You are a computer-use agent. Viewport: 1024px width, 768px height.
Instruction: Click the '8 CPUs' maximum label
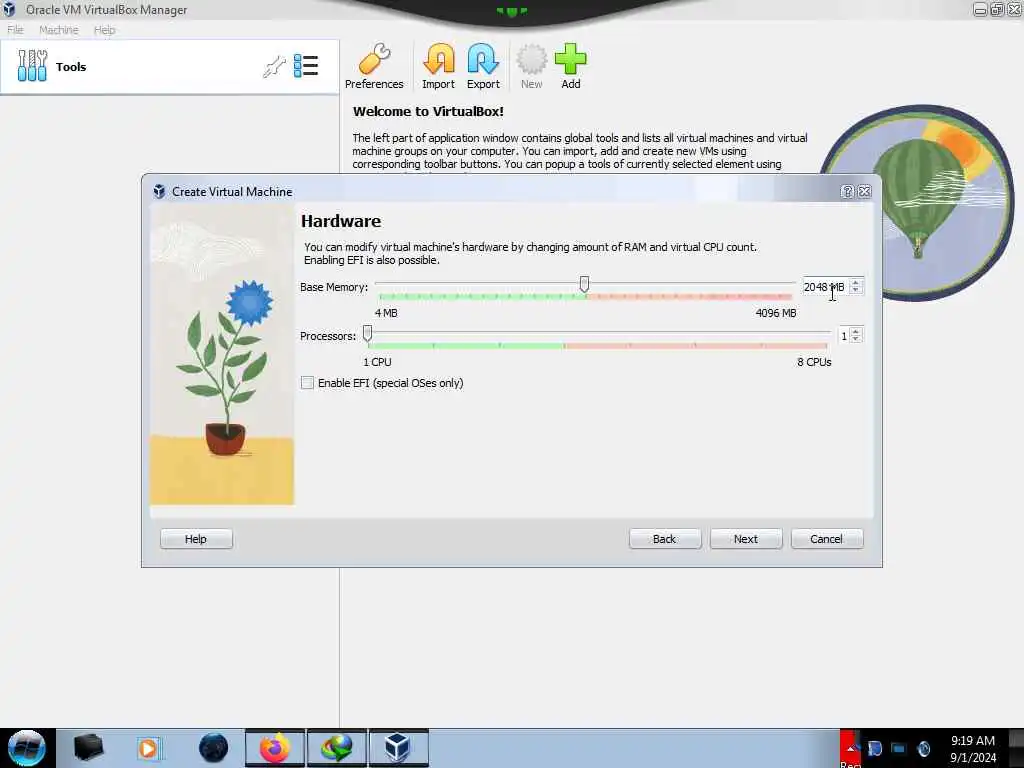click(x=814, y=362)
